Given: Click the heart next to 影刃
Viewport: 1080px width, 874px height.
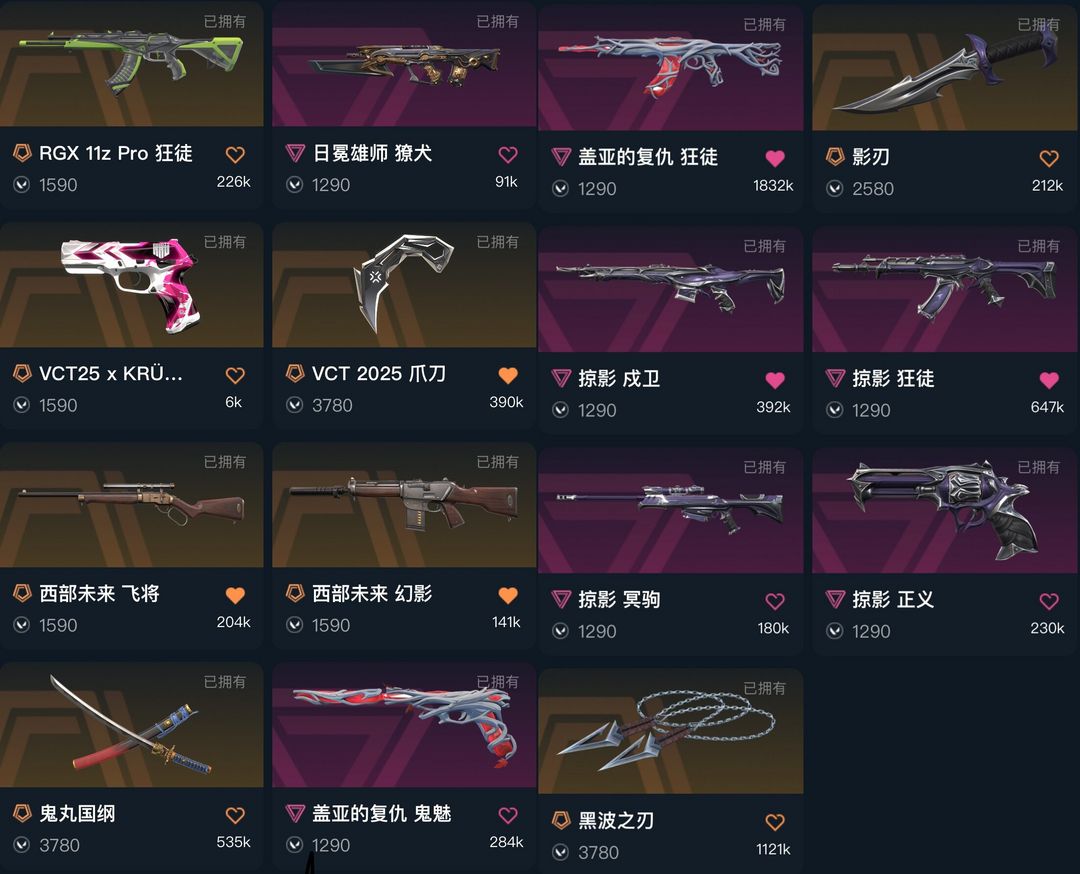Looking at the screenshot, I should point(1049,159).
